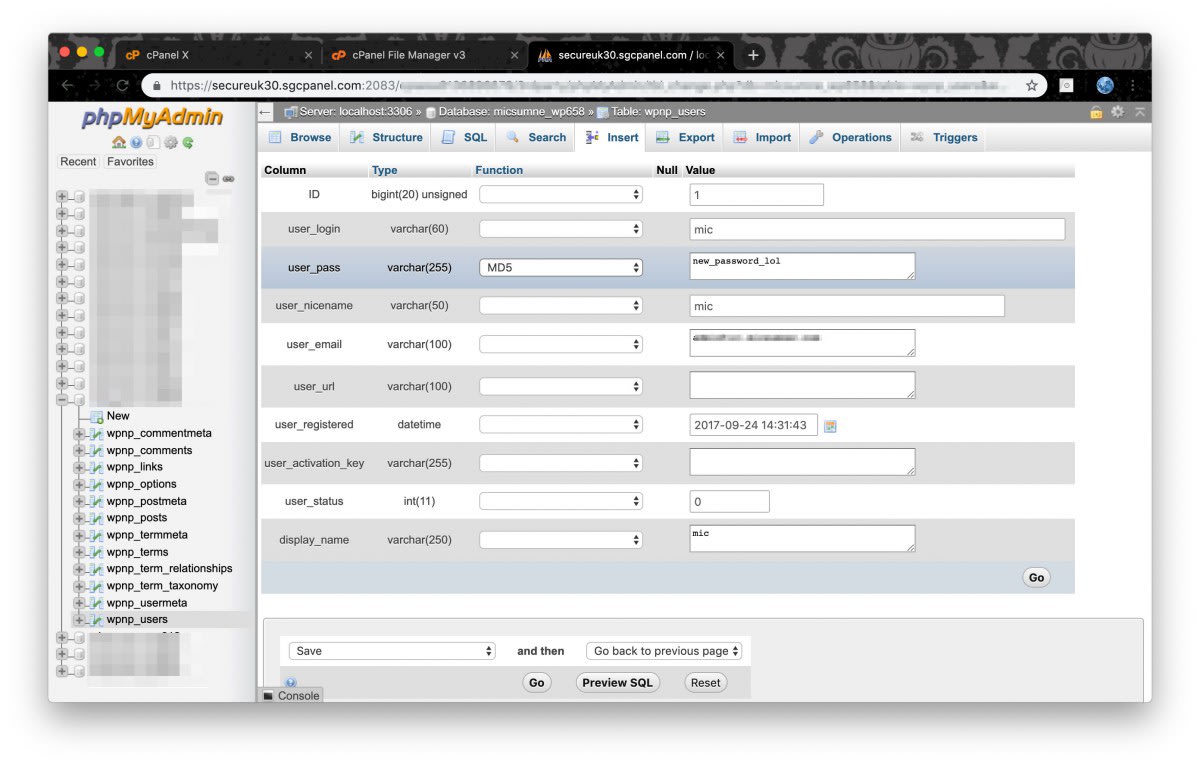
Task: Switch to the Import tab
Action: [x=763, y=138]
